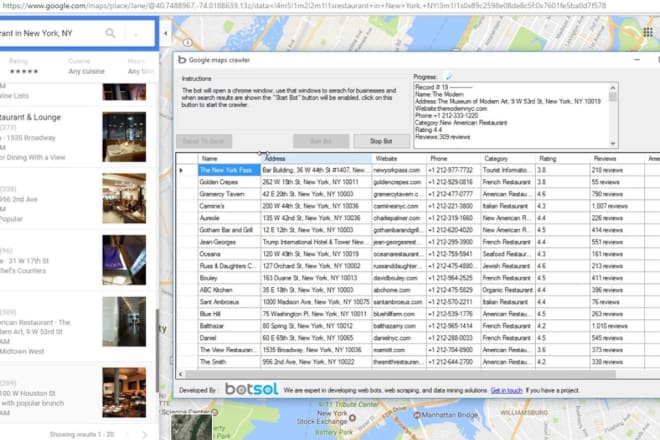Screen dimensions: 660x440
Task: Click the Manhattan Bridge label on the map
Action: click(x=450, y=415)
